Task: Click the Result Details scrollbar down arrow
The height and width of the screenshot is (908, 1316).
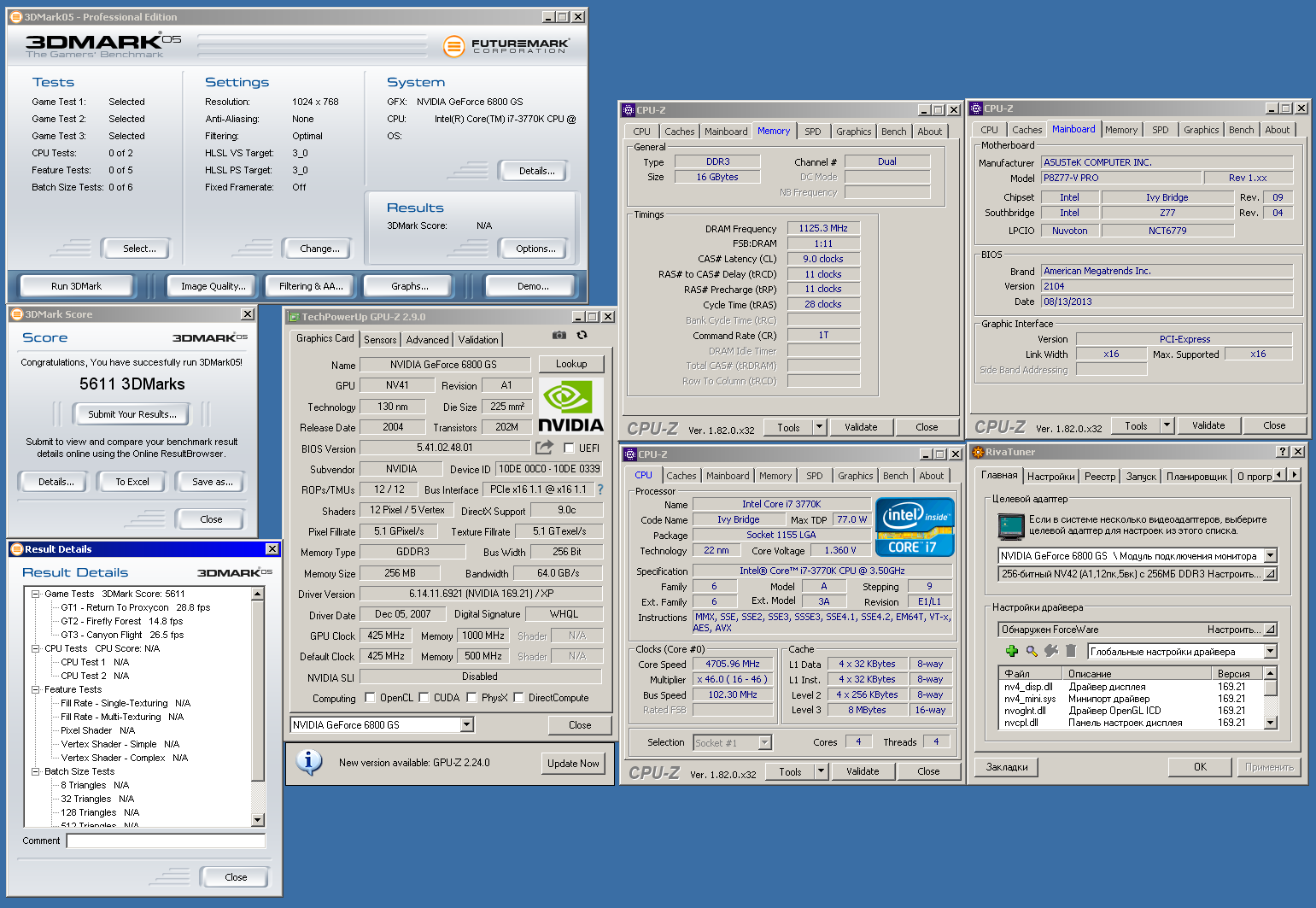Action: click(x=258, y=820)
